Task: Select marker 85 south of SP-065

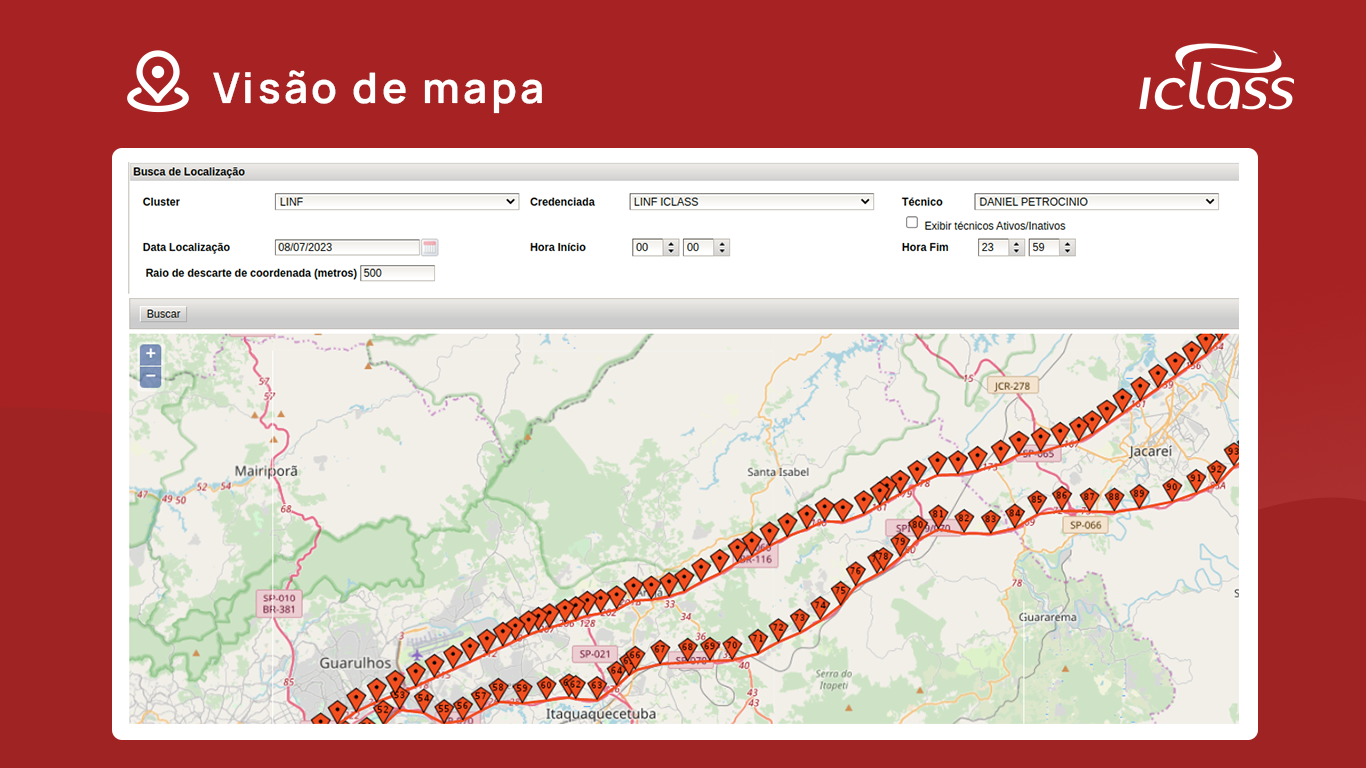Action: click(1037, 500)
